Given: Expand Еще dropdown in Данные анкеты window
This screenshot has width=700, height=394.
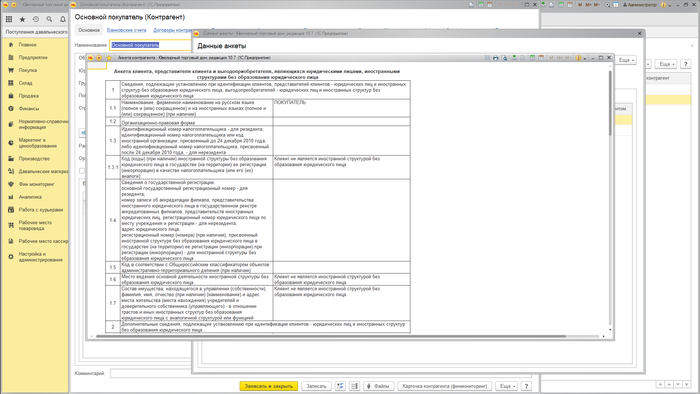Looking at the screenshot, I should point(626,60).
